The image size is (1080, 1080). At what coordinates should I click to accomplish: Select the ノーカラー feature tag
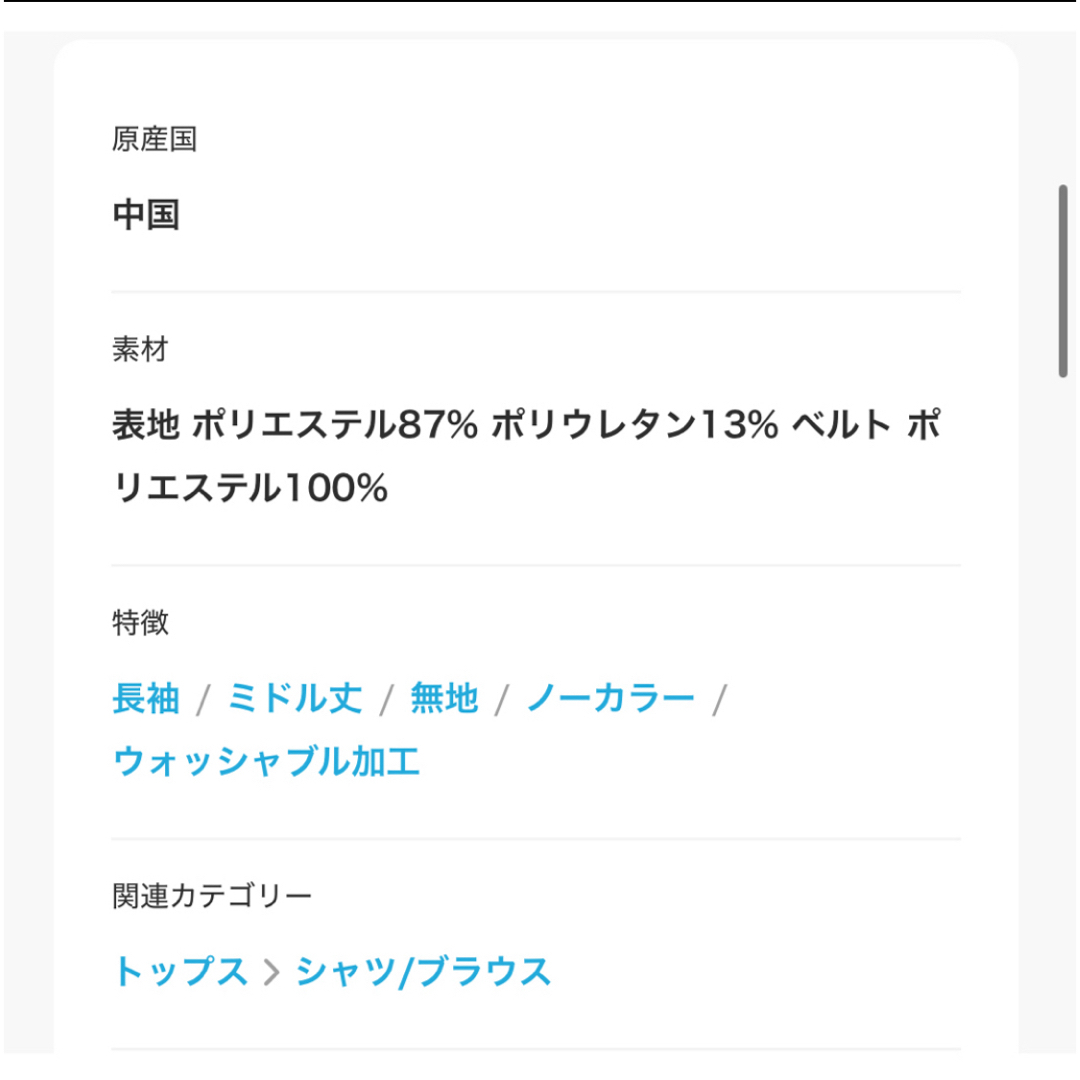click(610, 698)
